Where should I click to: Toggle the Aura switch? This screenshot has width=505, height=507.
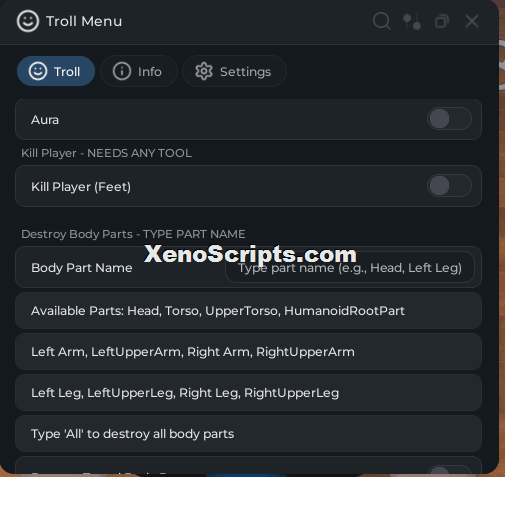click(x=449, y=119)
